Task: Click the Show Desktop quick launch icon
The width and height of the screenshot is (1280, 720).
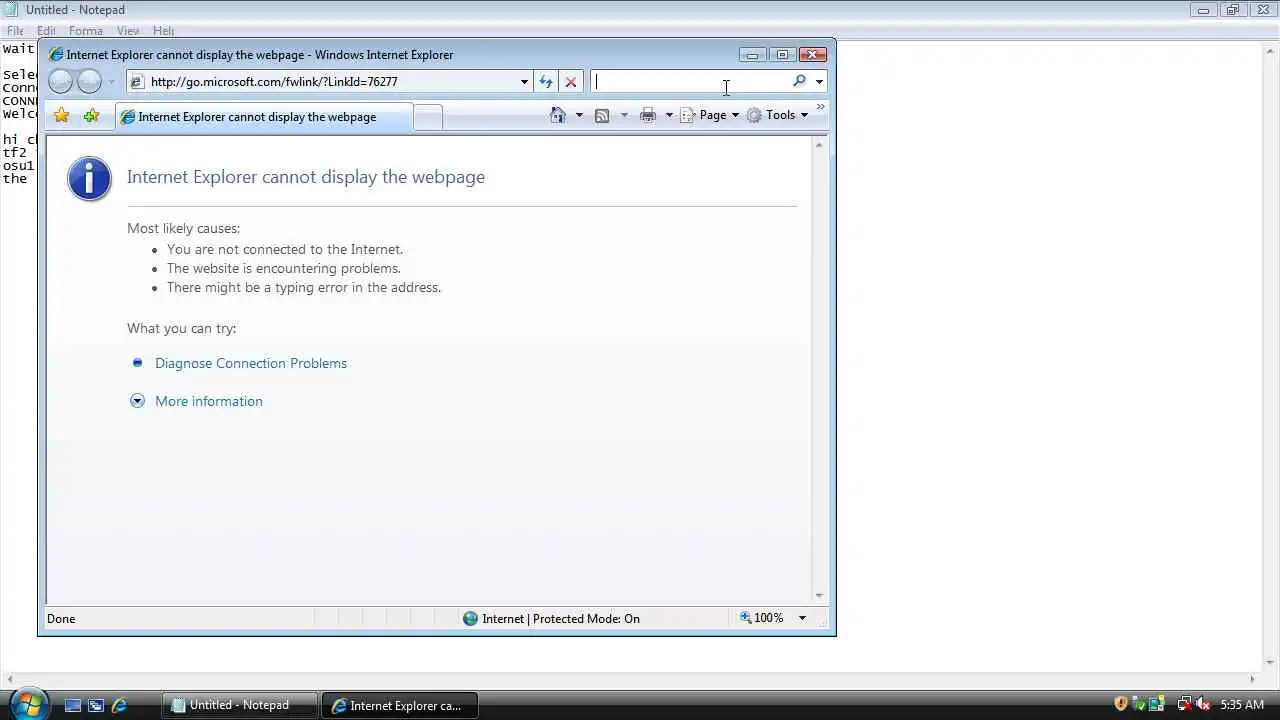Action: (x=72, y=705)
